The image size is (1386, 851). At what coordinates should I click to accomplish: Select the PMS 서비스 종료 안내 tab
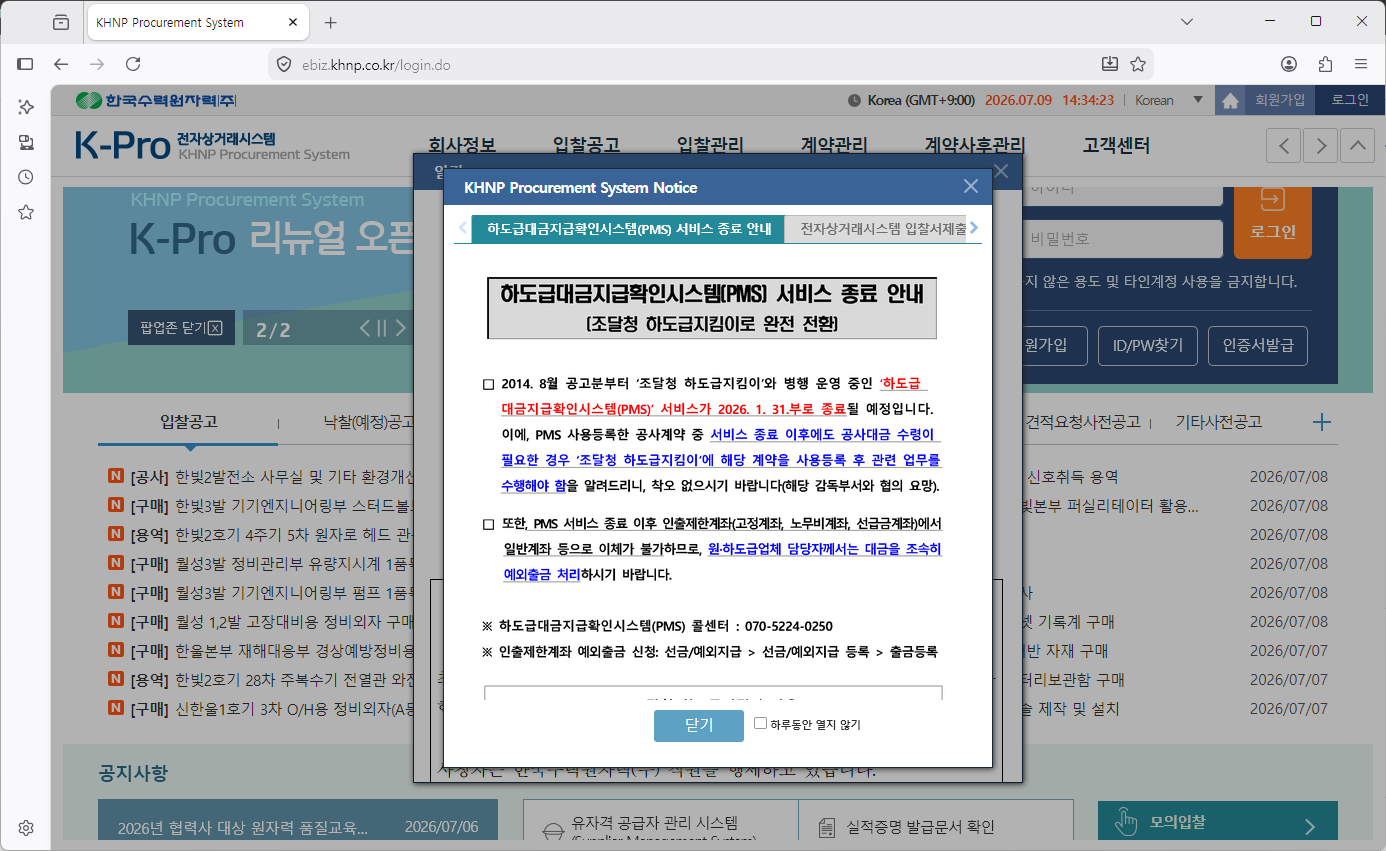(629, 229)
